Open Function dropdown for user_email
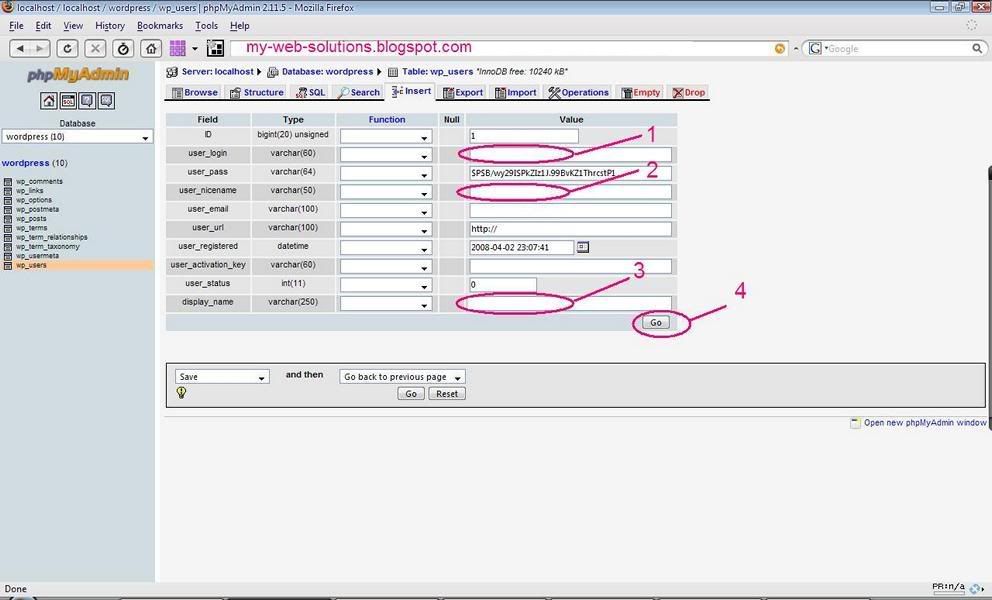The image size is (992, 600). [x=386, y=211]
